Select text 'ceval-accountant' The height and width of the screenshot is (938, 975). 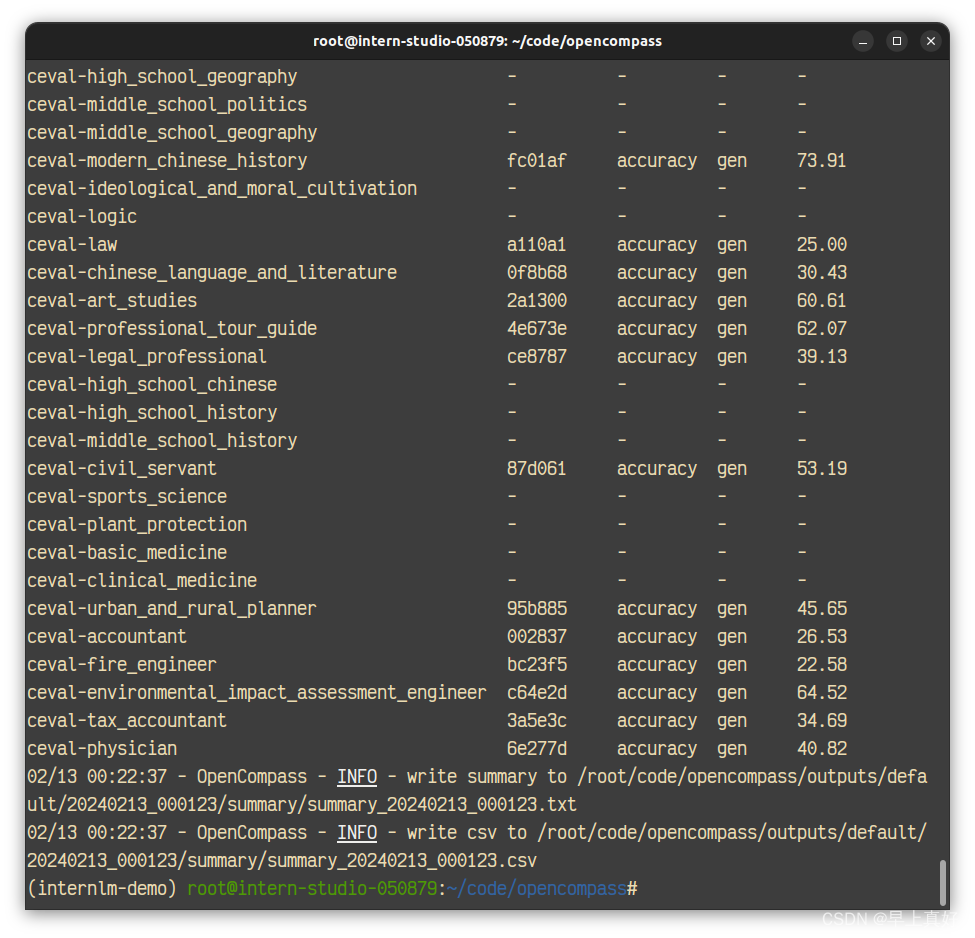click(x=107, y=636)
